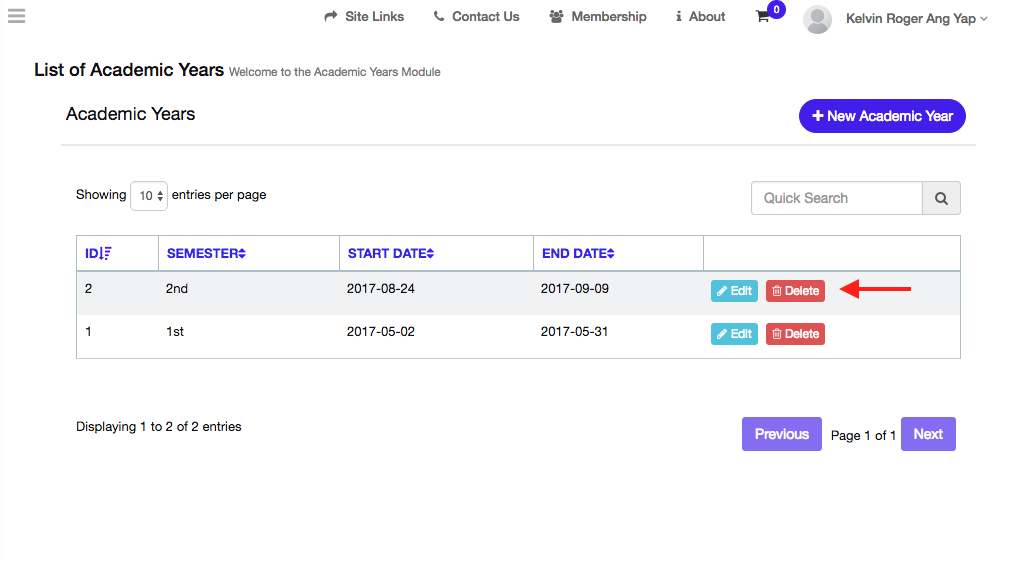Delete the 2nd semester academic year
This screenshot has width=1018, height=561.
795,291
